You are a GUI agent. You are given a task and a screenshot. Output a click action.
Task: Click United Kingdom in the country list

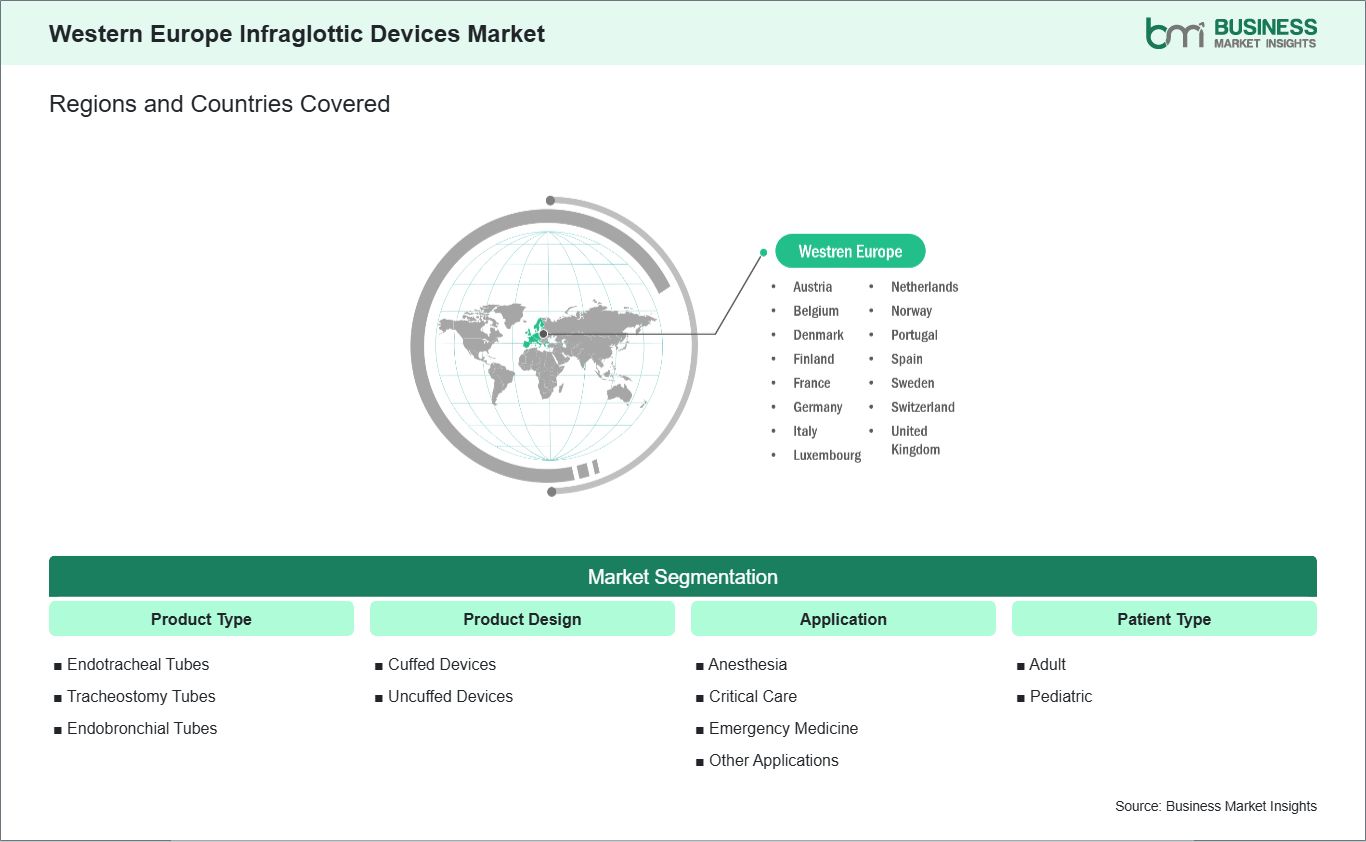(x=915, y=440)
